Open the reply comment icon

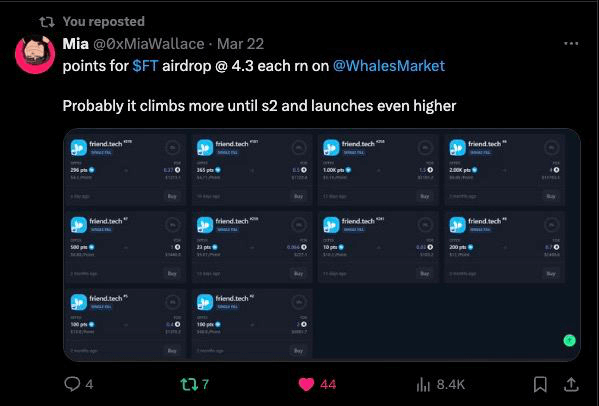pos(72,384)
